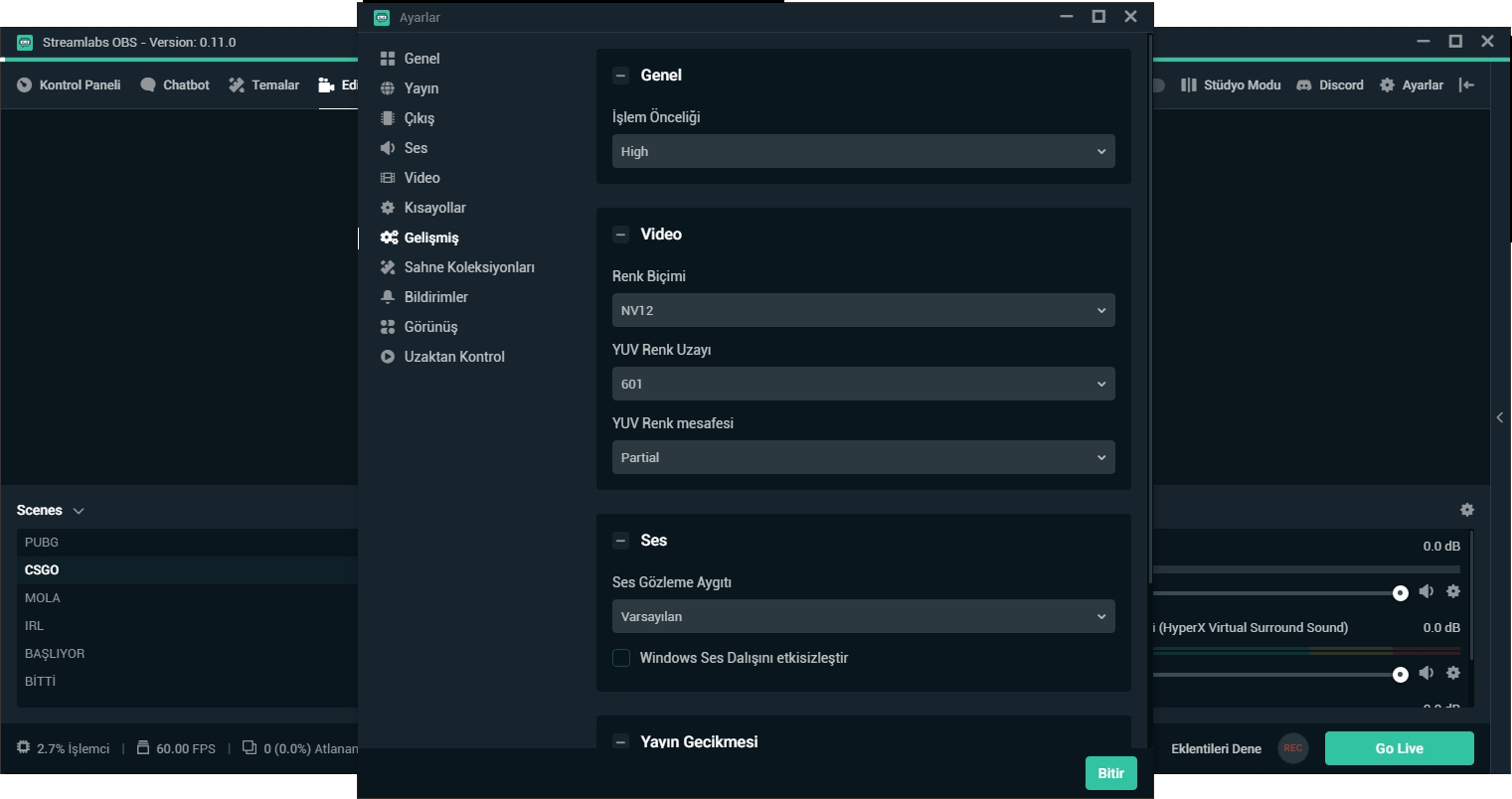This screenshot has width=1512, height=799.
Task: Click the Ayarlar window logo icon
Action: [382, 17]
